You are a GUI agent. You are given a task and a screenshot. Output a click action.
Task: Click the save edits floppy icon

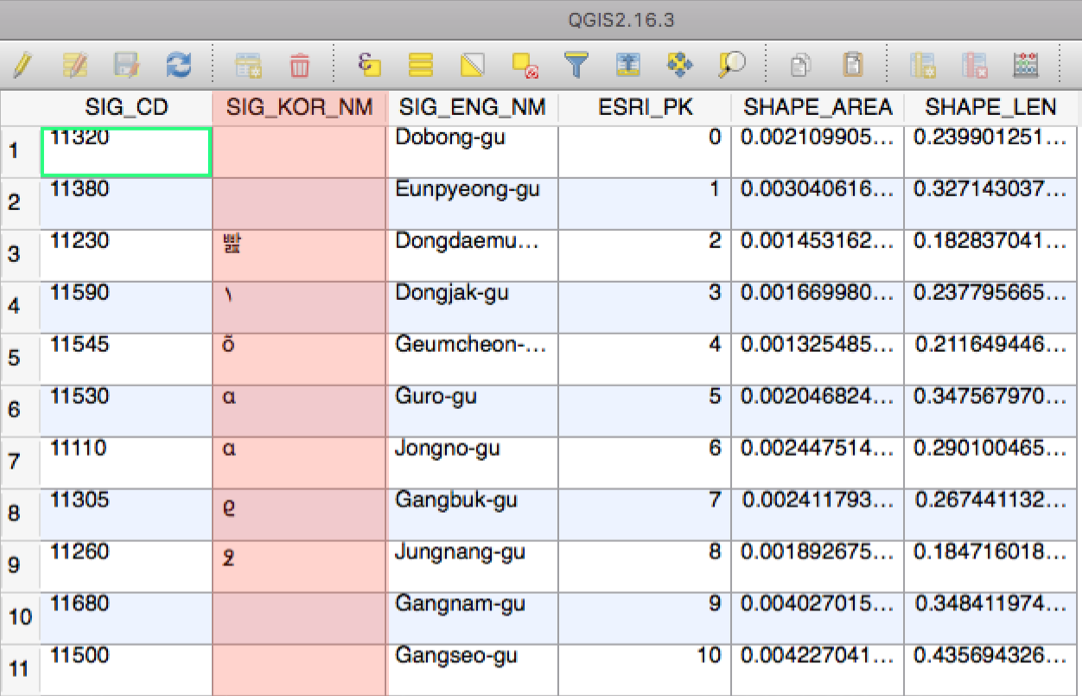127,66
